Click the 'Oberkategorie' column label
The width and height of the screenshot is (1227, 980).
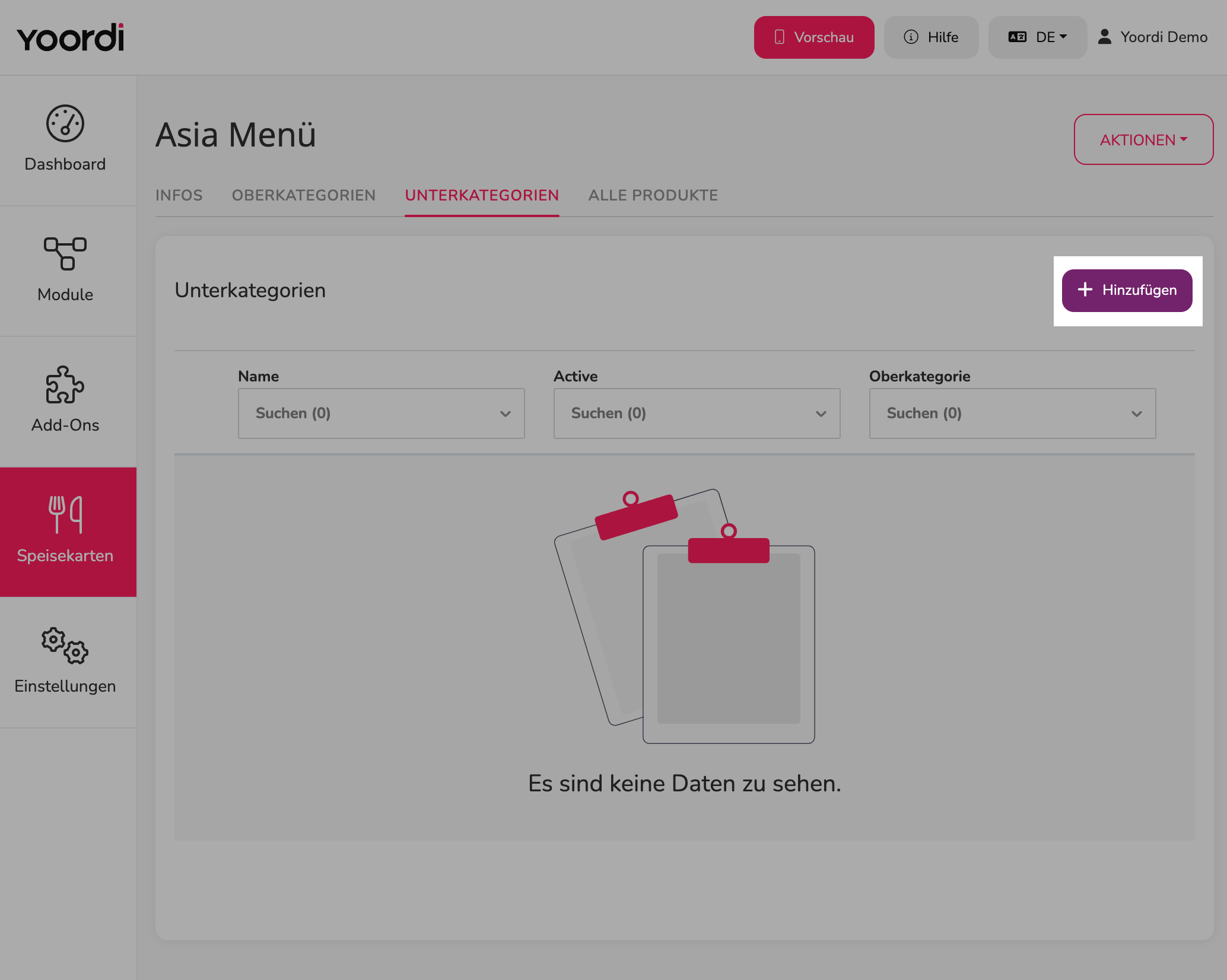point(920,376)
